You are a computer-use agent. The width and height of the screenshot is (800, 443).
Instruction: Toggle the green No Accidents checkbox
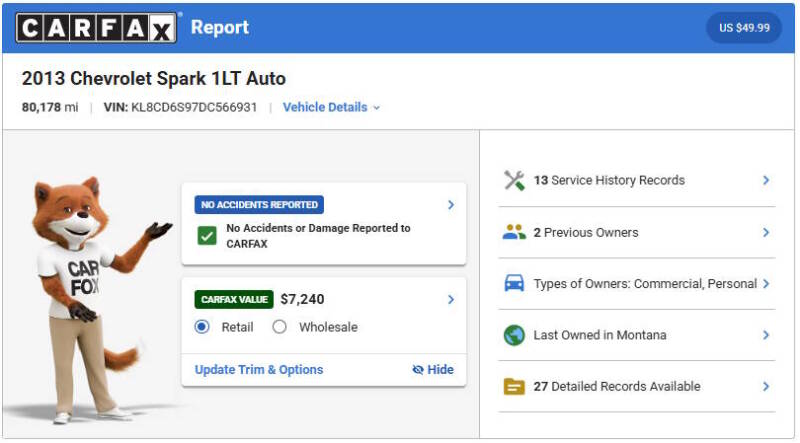207,236
